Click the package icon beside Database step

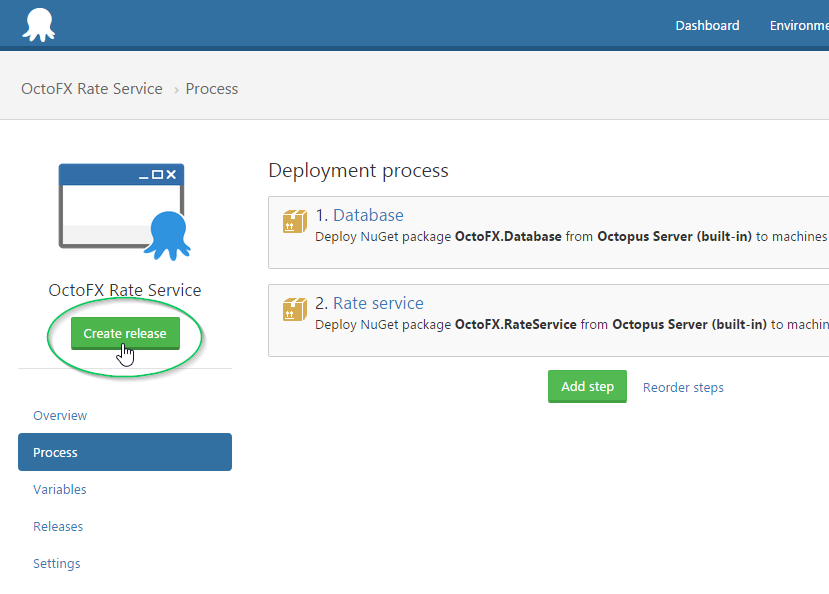294,221
